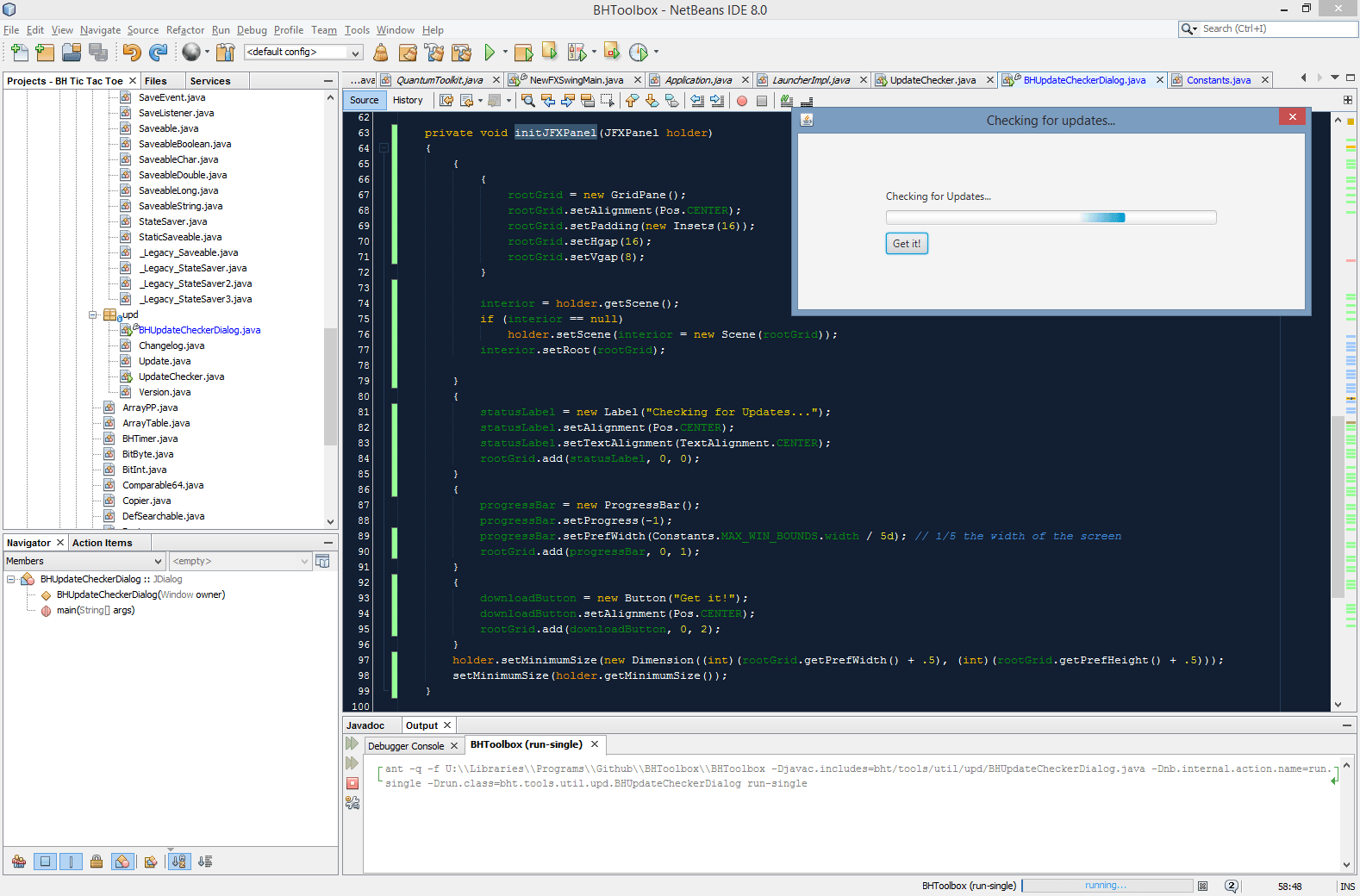The image size is (1360, 896).
Task: Click the Open Project toolbar icon
Action: point(72,53)
